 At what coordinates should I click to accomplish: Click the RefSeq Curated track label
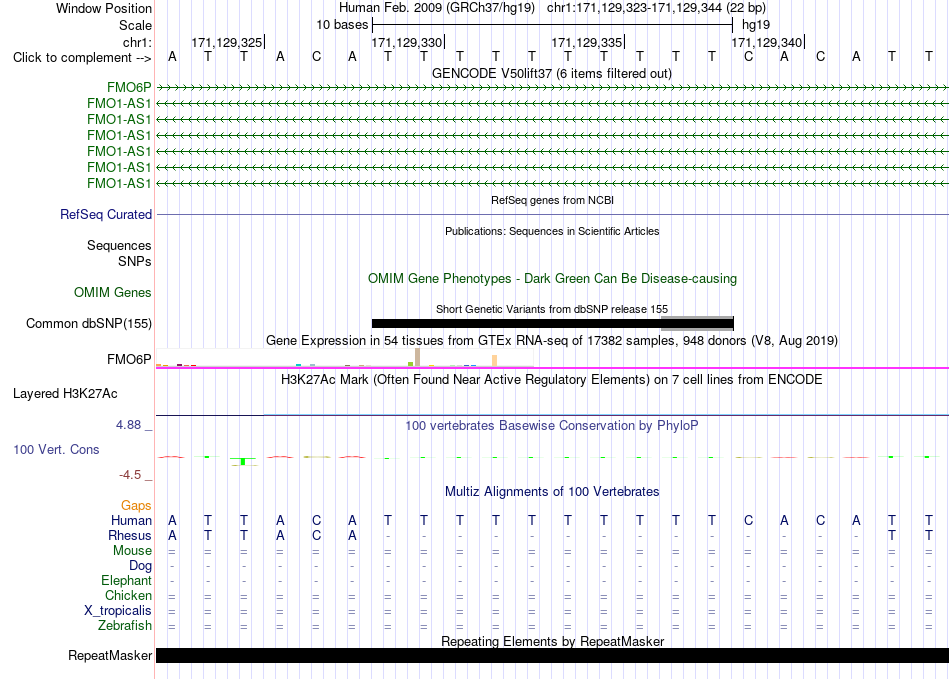(x=106, y=214)
